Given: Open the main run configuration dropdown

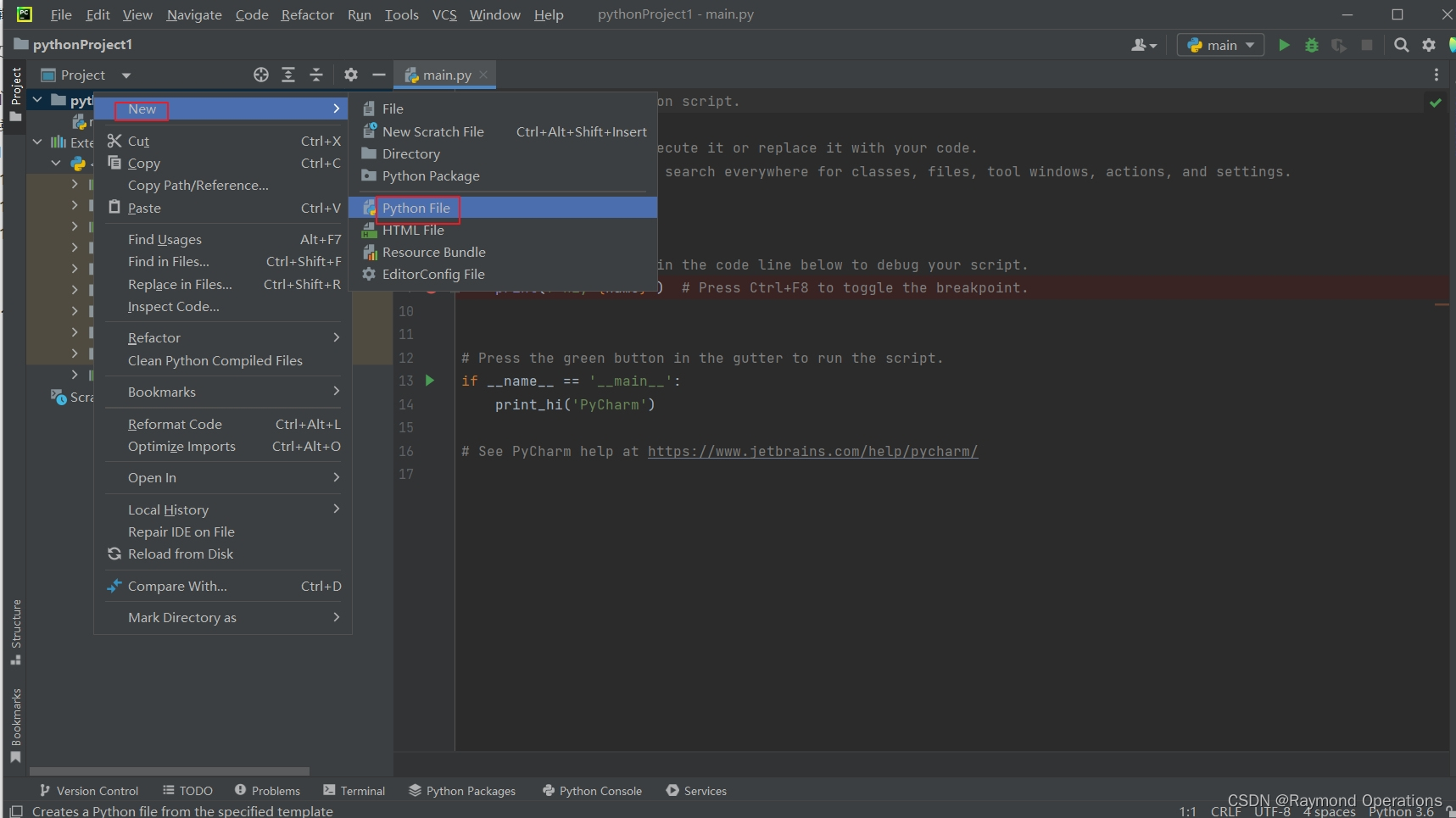Looking at the screenshot, I should click(1220, 45).
